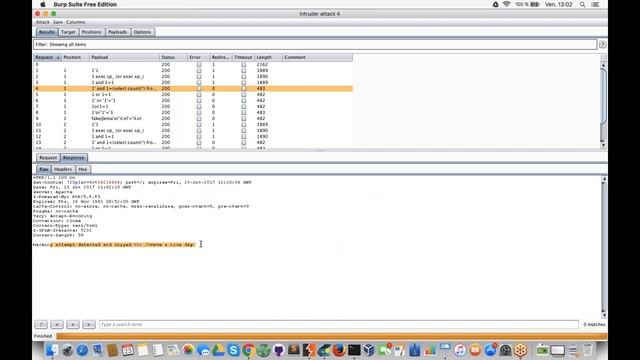Viewport: 640px width, 360px height.
Task: Open Finder from the dock
Action: click(52, 350)
